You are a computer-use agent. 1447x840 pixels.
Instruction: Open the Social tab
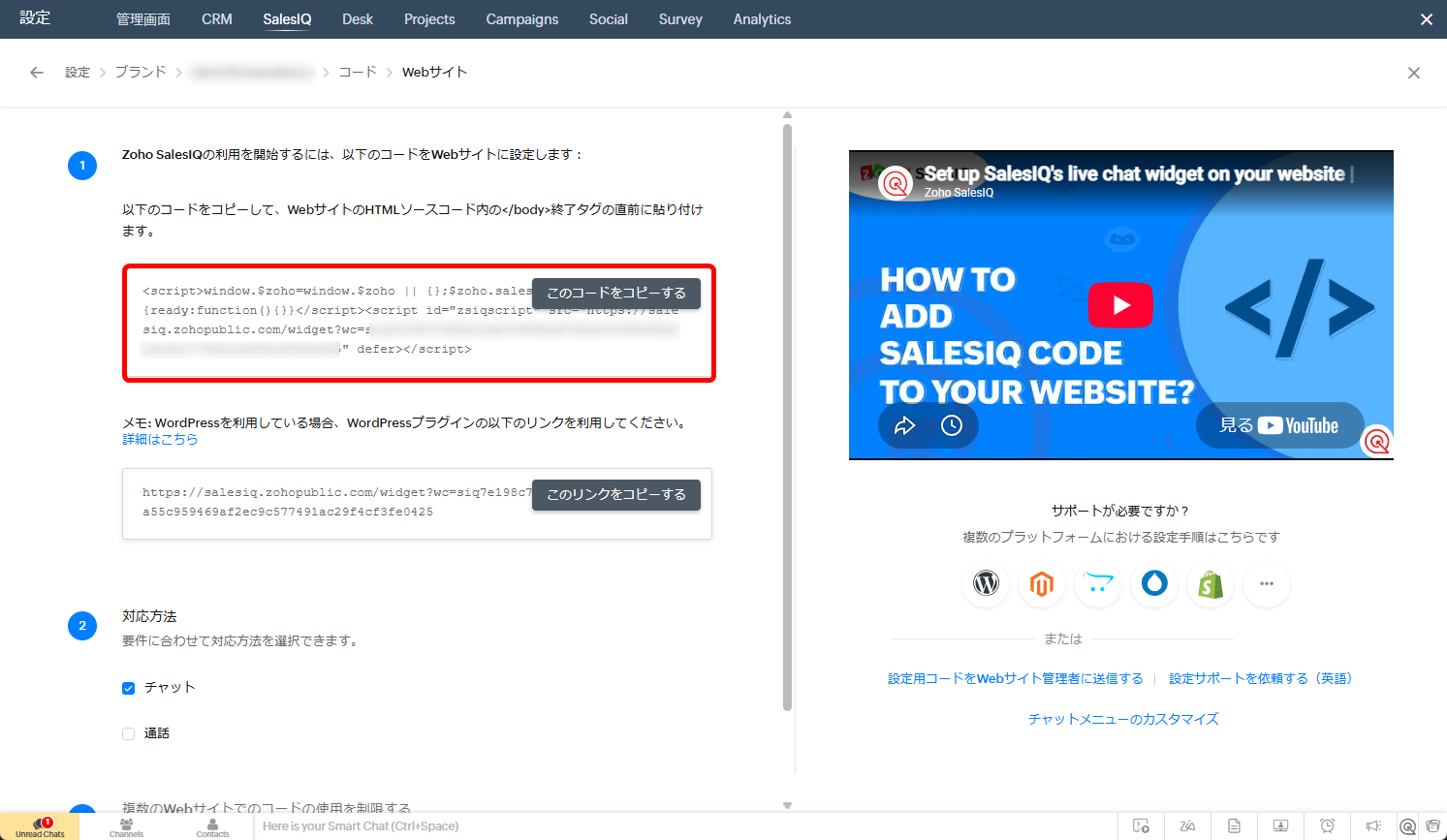point(609,19)
